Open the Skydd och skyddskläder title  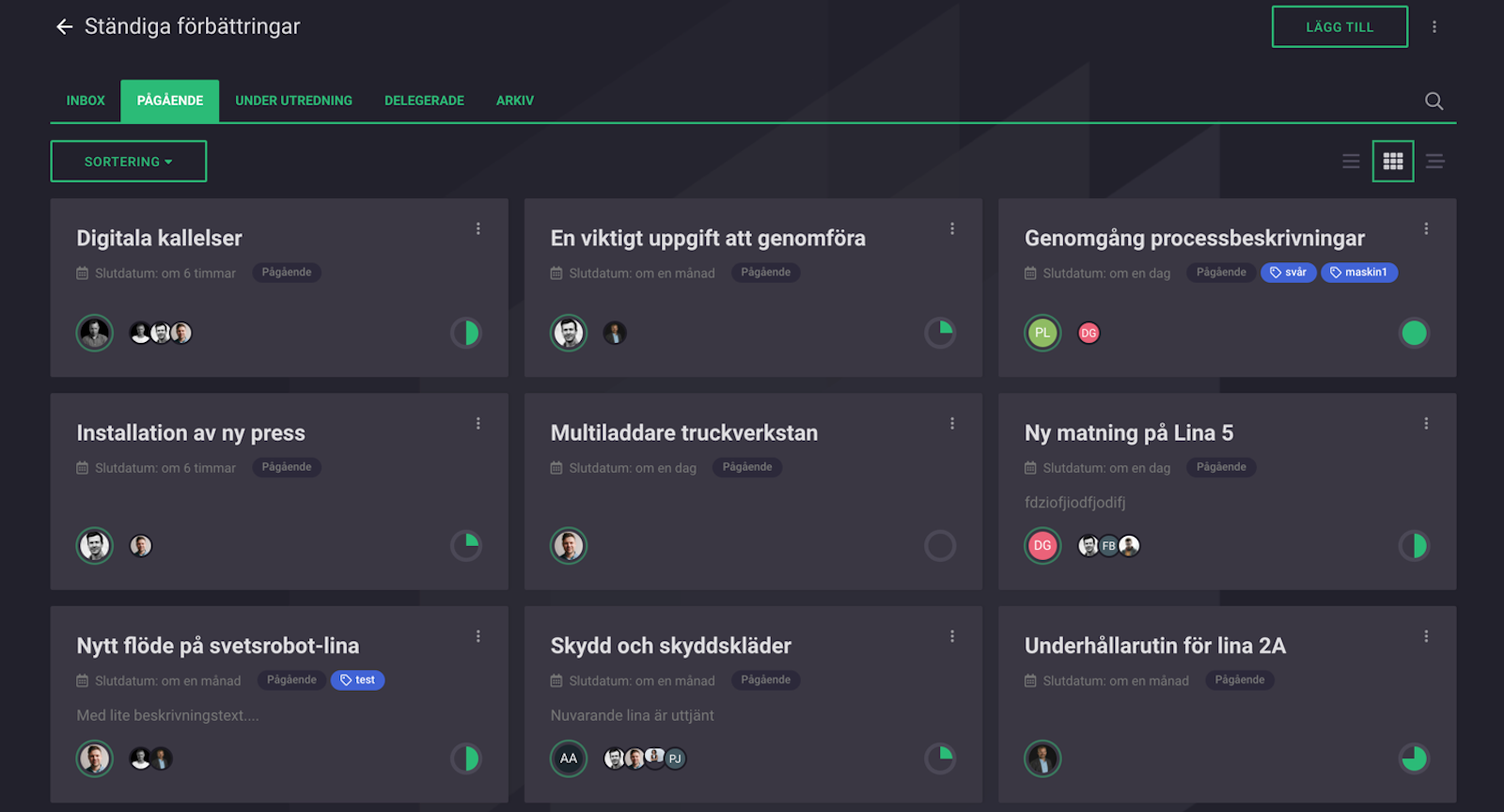(x=671, y=646)
